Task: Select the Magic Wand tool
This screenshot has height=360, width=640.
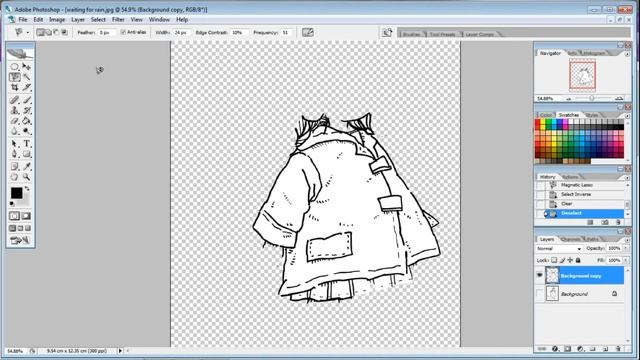Action: coord(27,77)
